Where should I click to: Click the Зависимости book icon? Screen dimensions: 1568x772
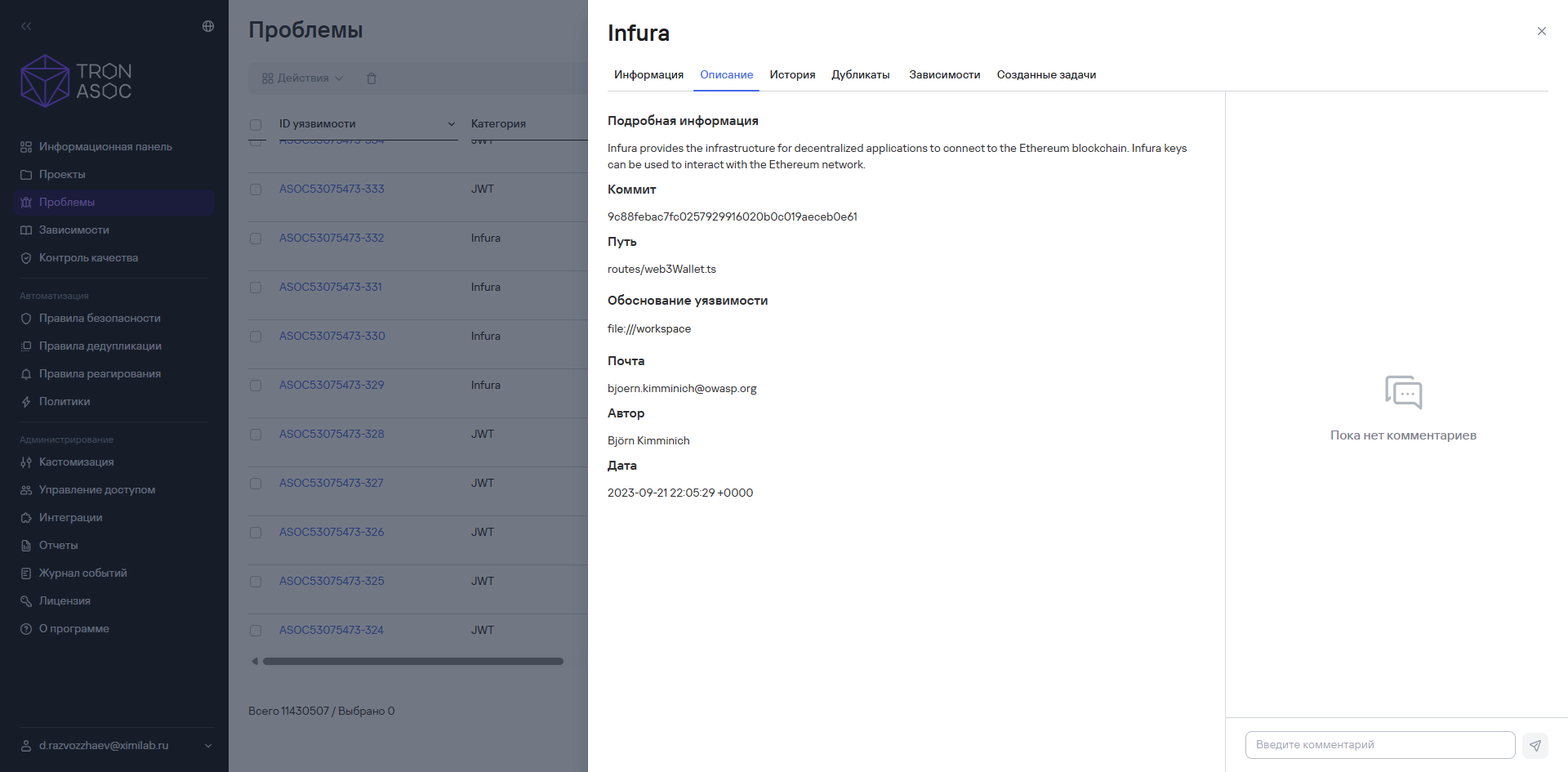26,230
